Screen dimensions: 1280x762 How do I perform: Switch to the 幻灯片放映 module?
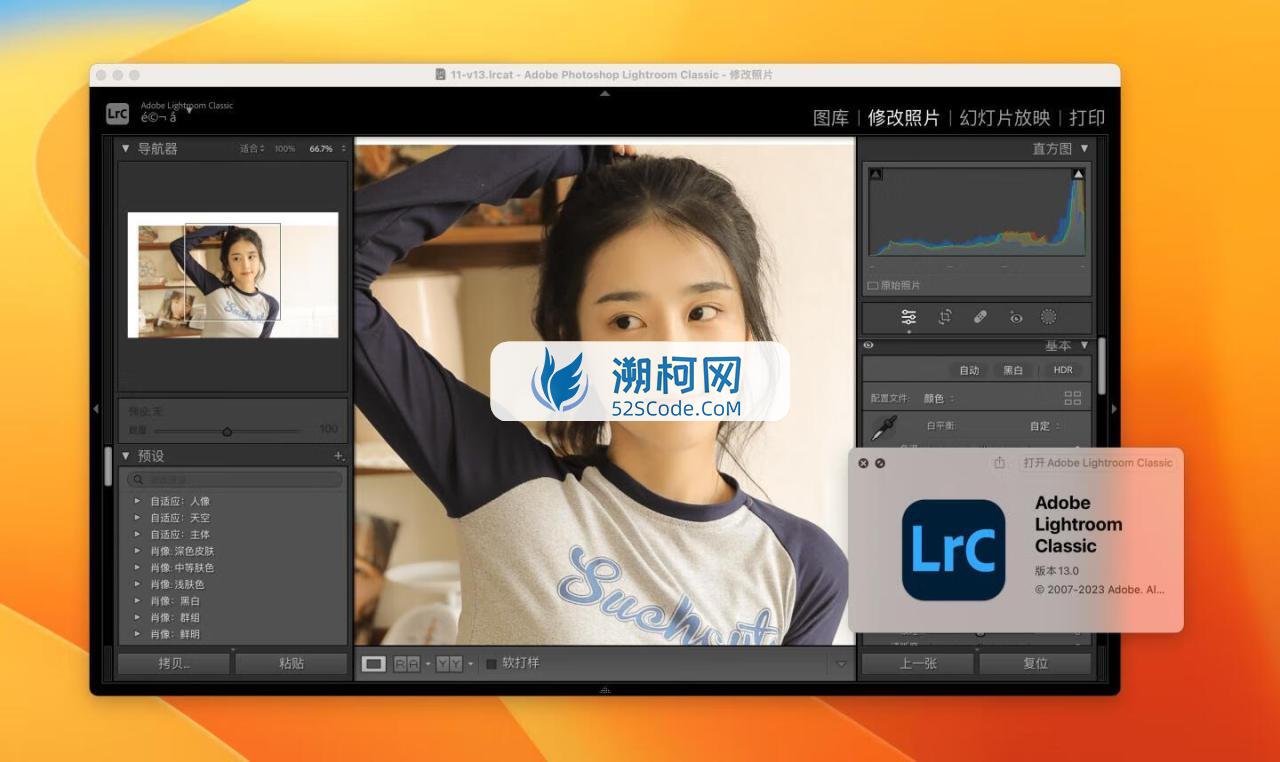click(x=1005, y=118)
